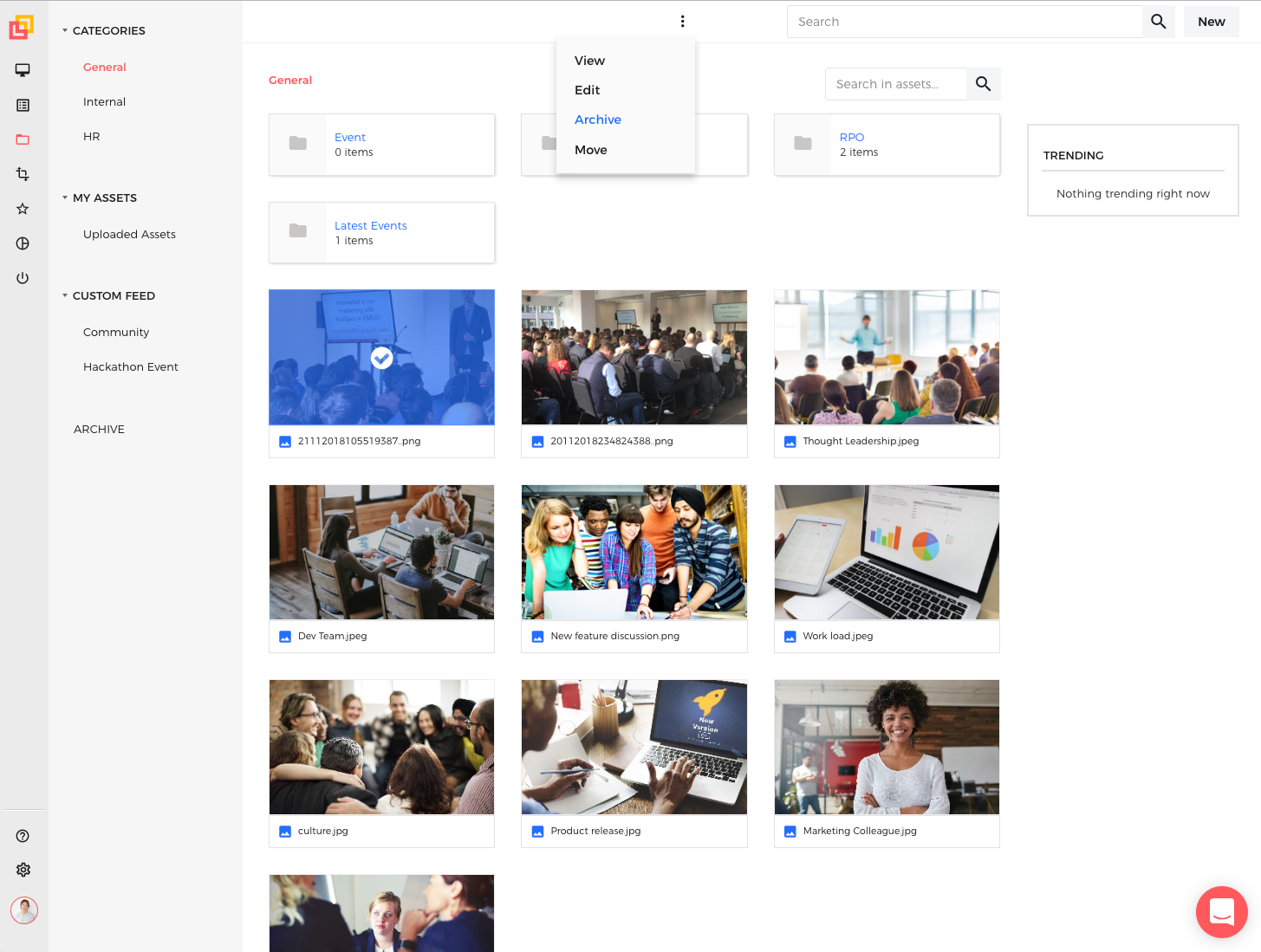This screenshot has height=952, width=1261.
Task: Click the New button
Action: pos(1211,21)
